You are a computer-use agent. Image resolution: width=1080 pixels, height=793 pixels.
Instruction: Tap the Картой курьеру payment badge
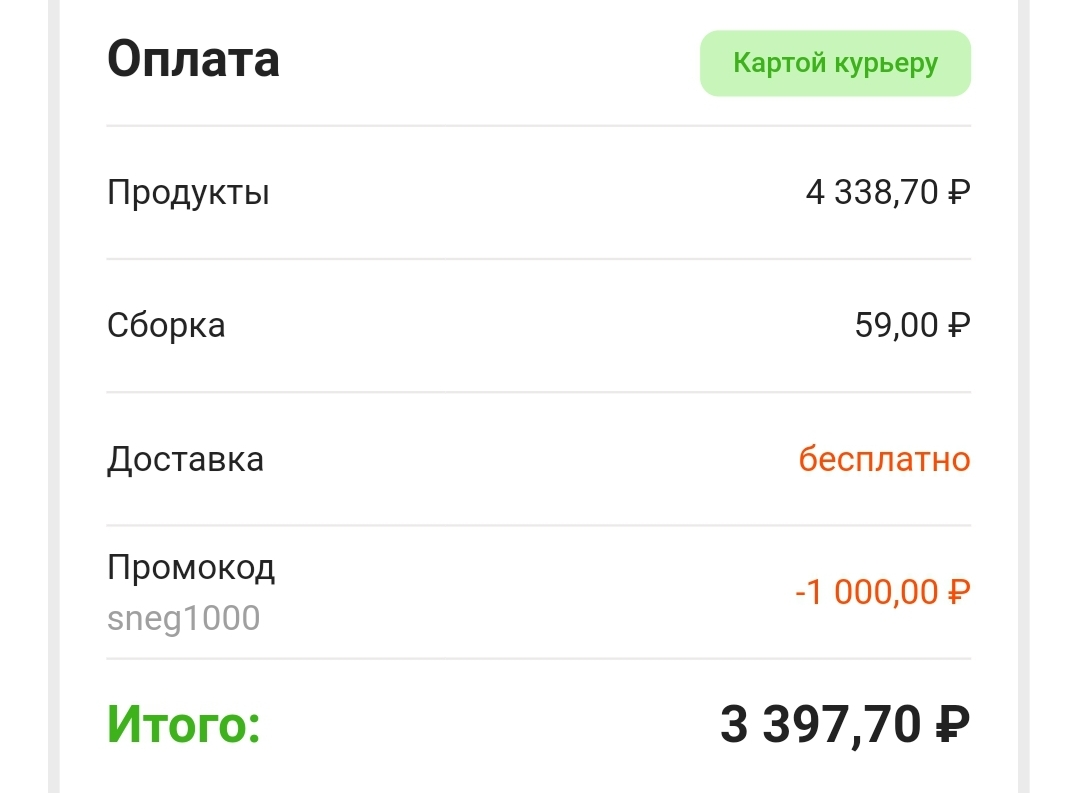[835, 63]
